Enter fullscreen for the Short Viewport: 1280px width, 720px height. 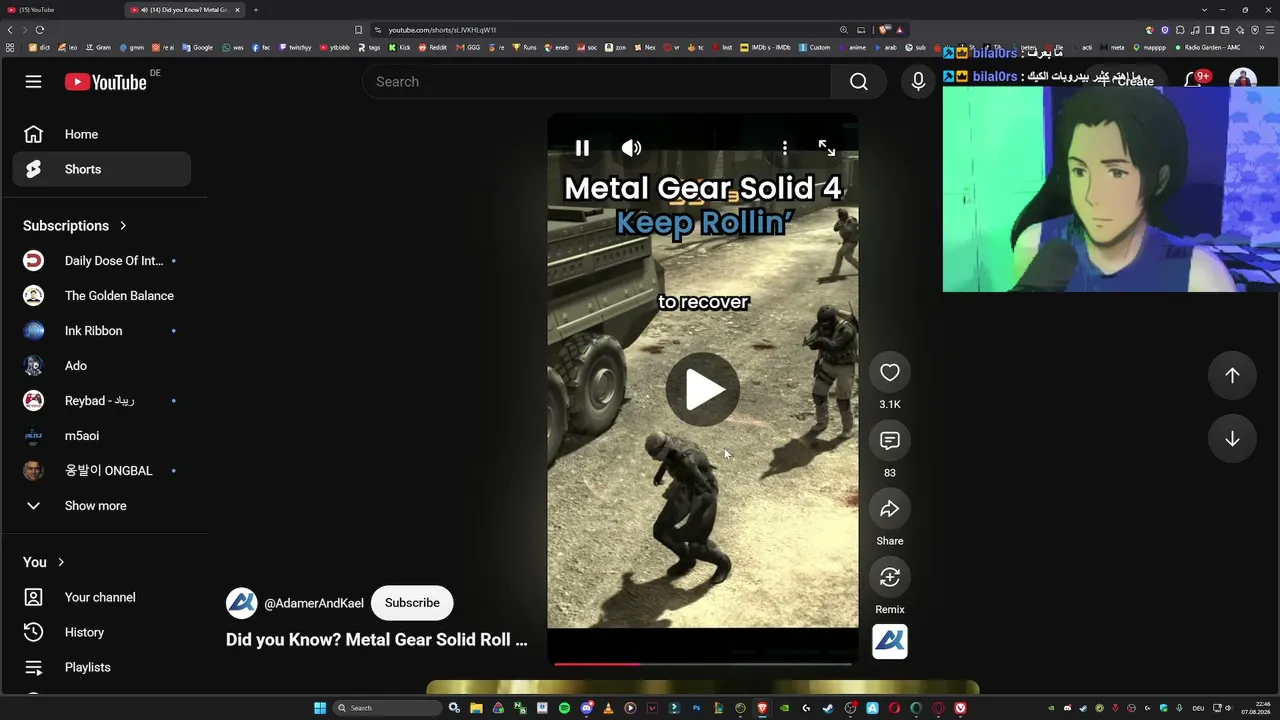point(827,148)
